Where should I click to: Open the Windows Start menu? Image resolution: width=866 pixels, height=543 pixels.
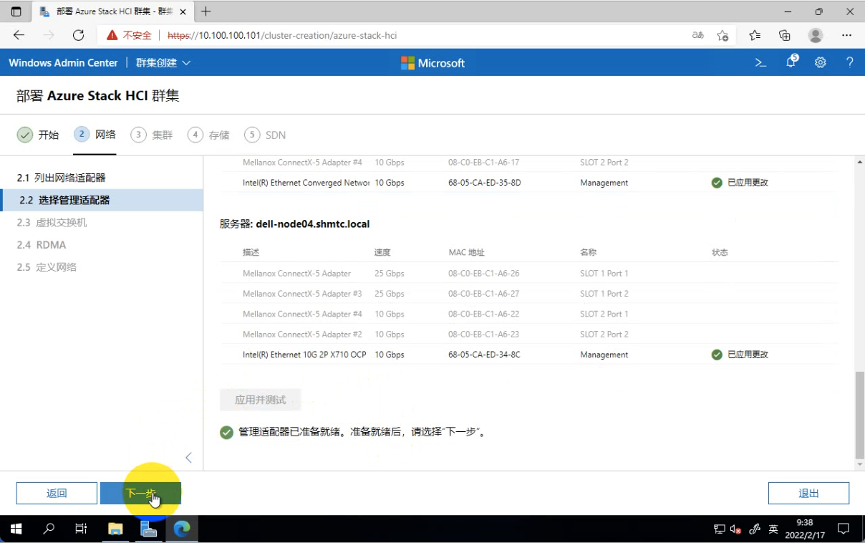[16, 529]
